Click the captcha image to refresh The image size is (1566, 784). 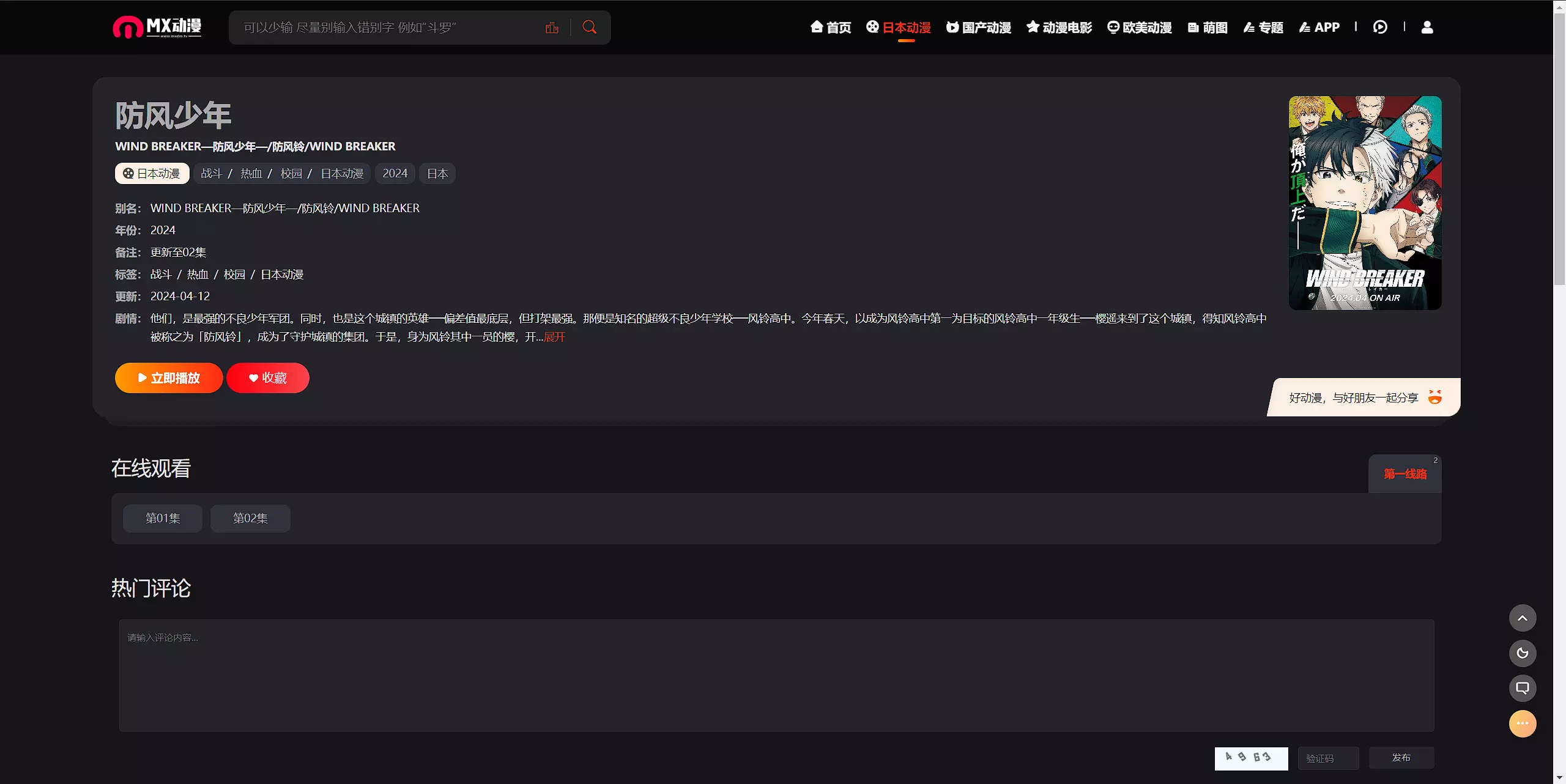[1251, 758]
